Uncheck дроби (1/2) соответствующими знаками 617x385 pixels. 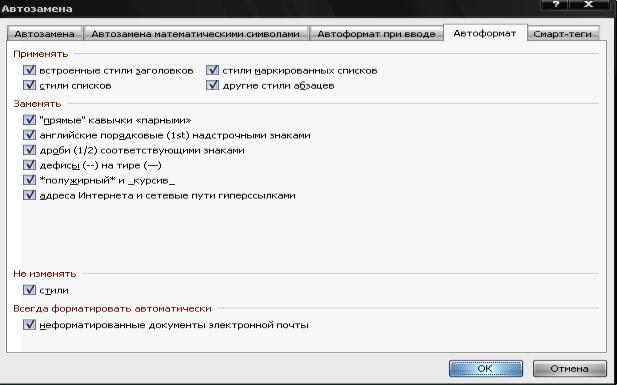tap(30, 150)
